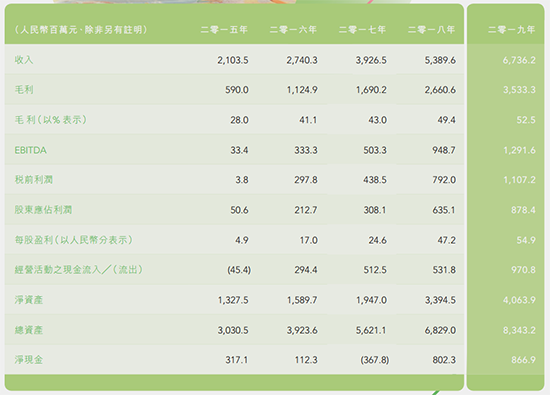Click net assets value 1,327.5
The width and height of the screenshot is (550, 395).
pos(233,300)
